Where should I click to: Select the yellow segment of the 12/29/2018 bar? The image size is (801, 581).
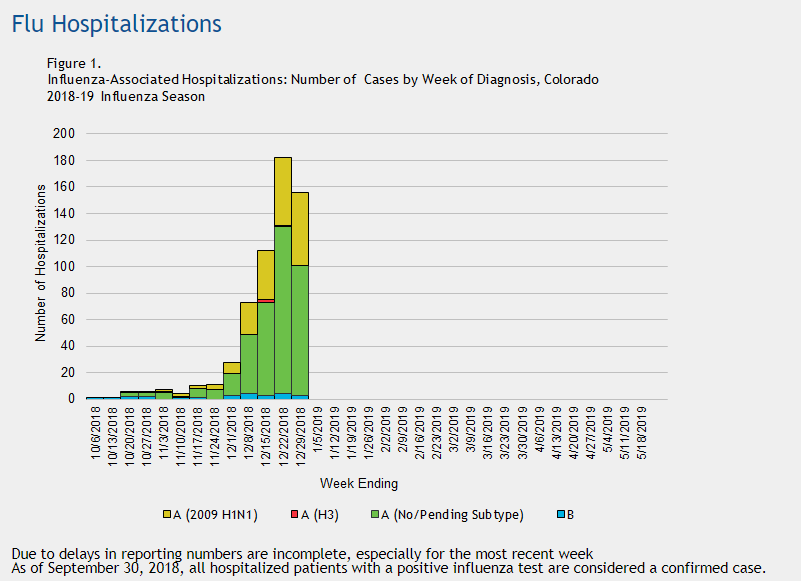coord(300,228)
